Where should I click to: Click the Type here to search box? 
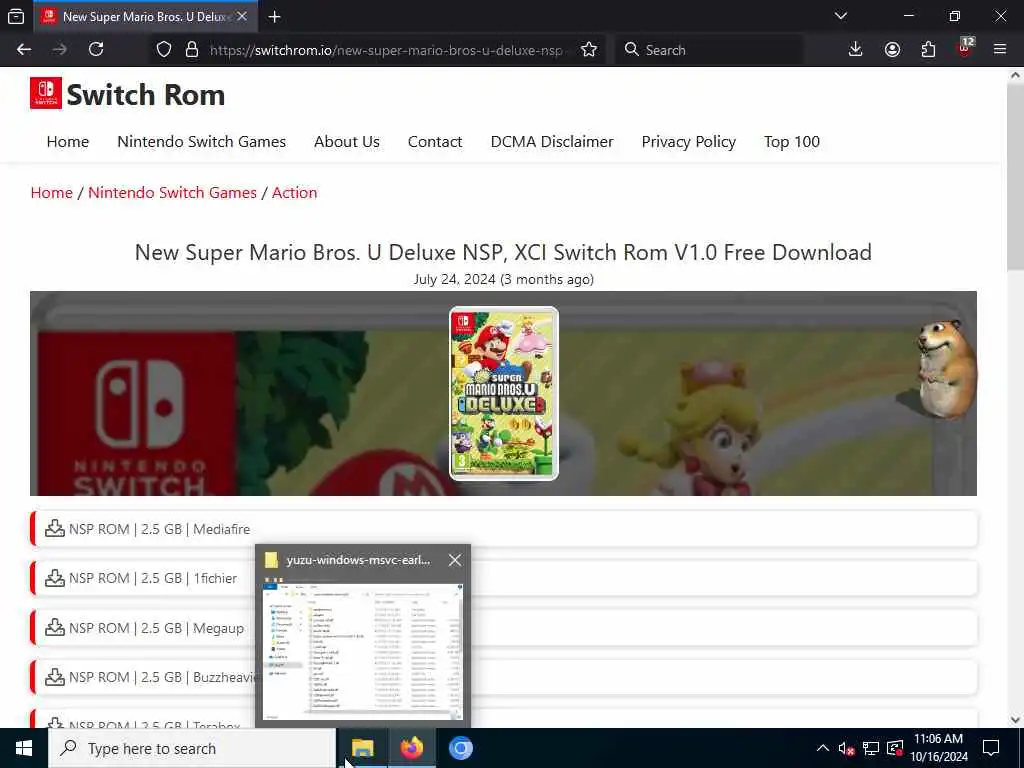(x=192, y=748)
